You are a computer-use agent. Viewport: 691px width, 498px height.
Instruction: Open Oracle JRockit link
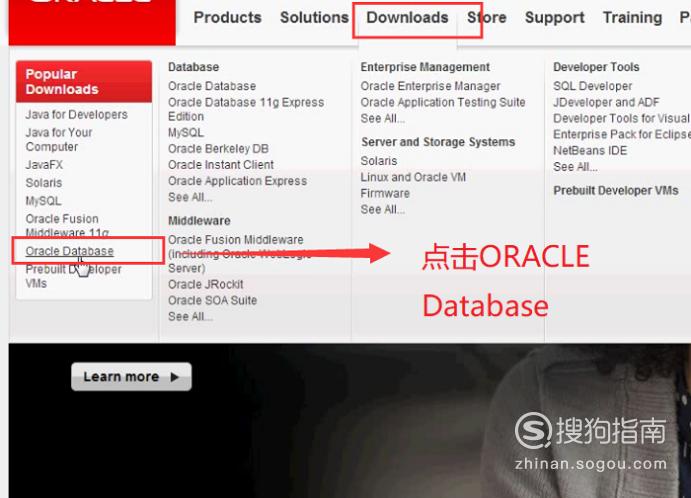click(205, 284)
